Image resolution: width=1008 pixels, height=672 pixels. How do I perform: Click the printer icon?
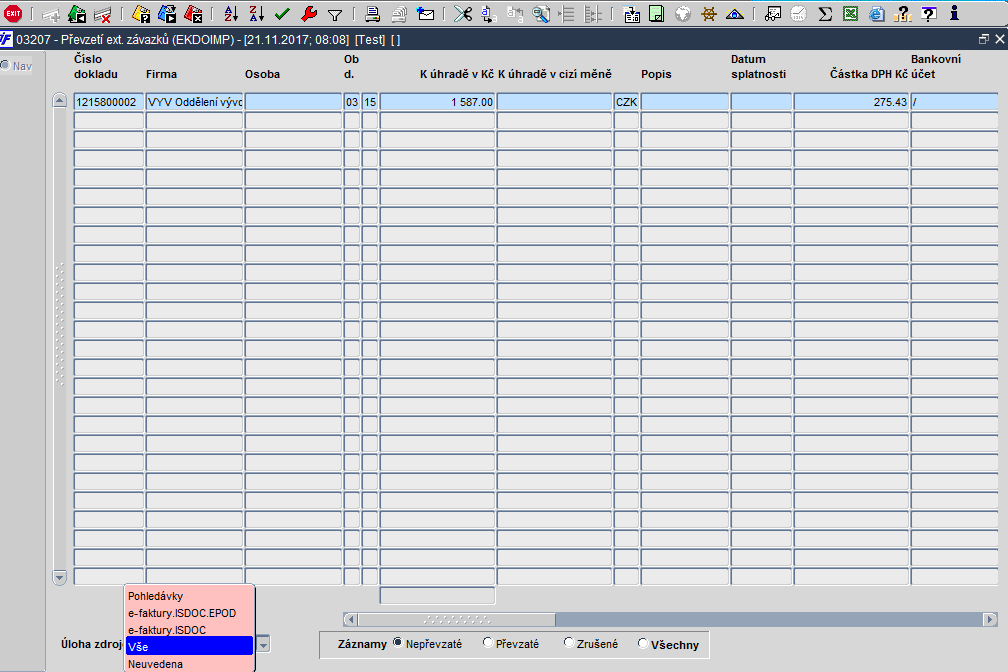point(372,14)
